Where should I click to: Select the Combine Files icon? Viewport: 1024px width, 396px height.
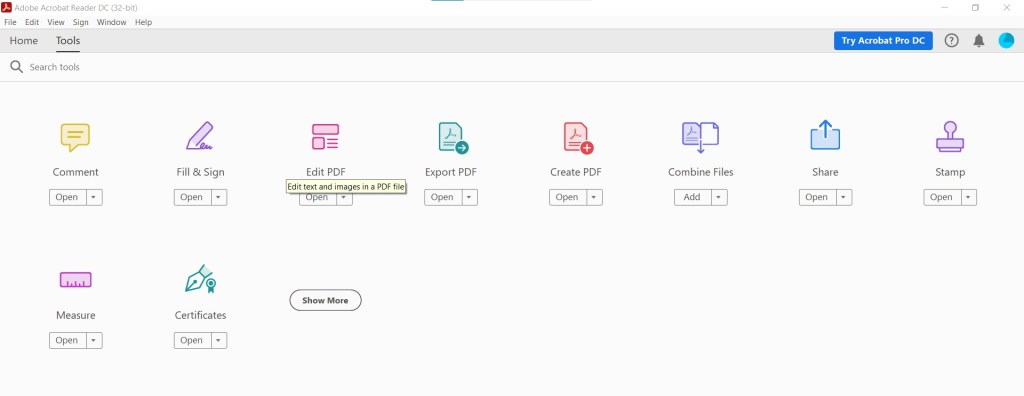point(700,137)
